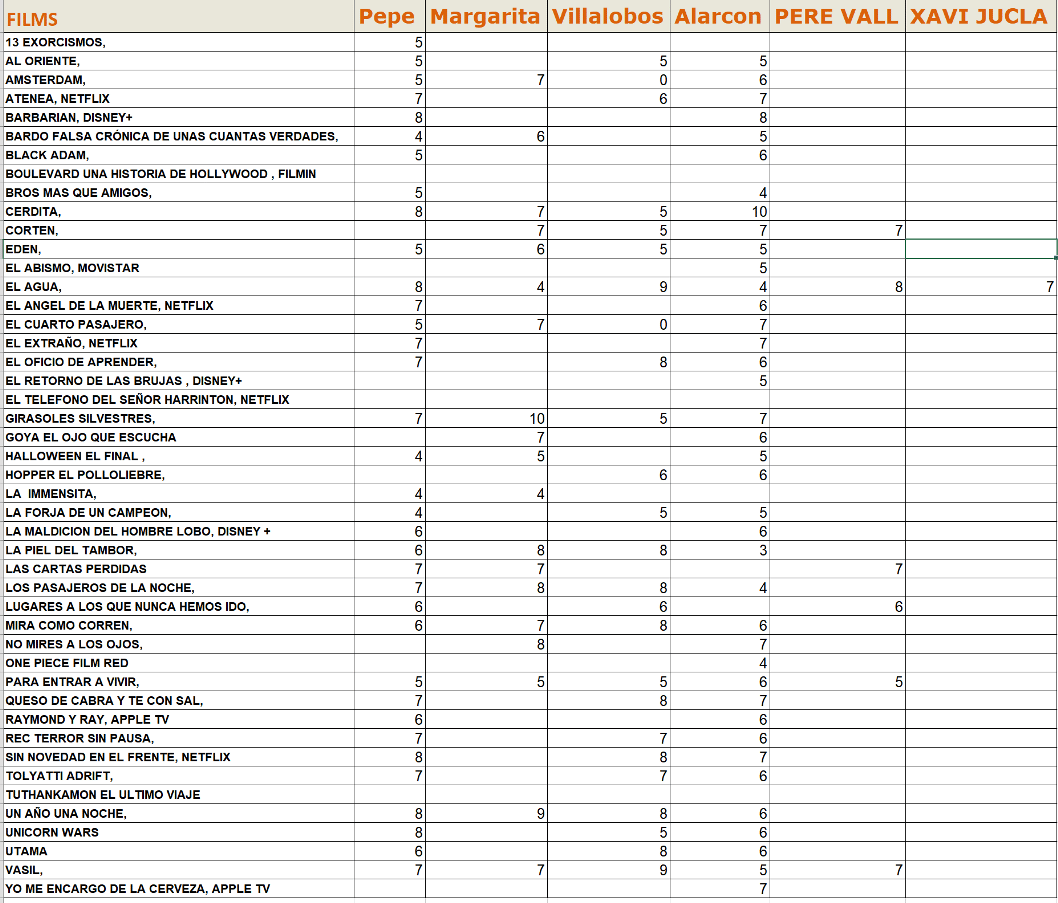
Task: Select Margarita's 10 score for GIRASOLES SILVESTRES
Action: (486, 418)
